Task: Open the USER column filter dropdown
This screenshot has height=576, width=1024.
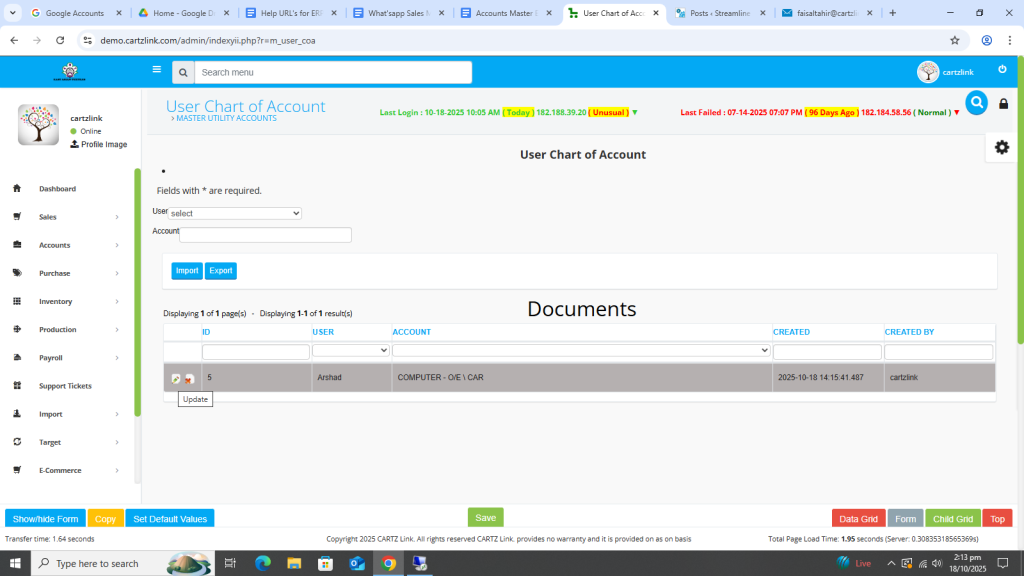Action: [350, 351]
